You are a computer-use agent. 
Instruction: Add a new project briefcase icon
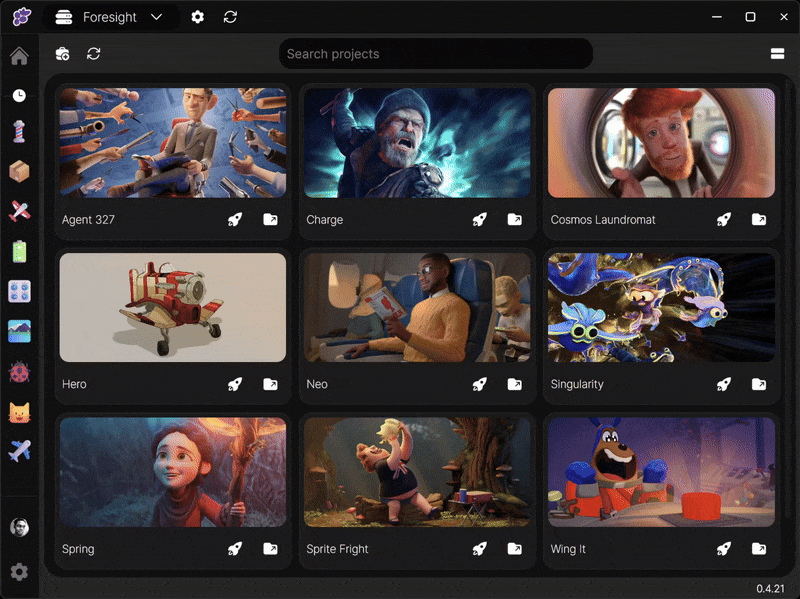click(62, 54)
